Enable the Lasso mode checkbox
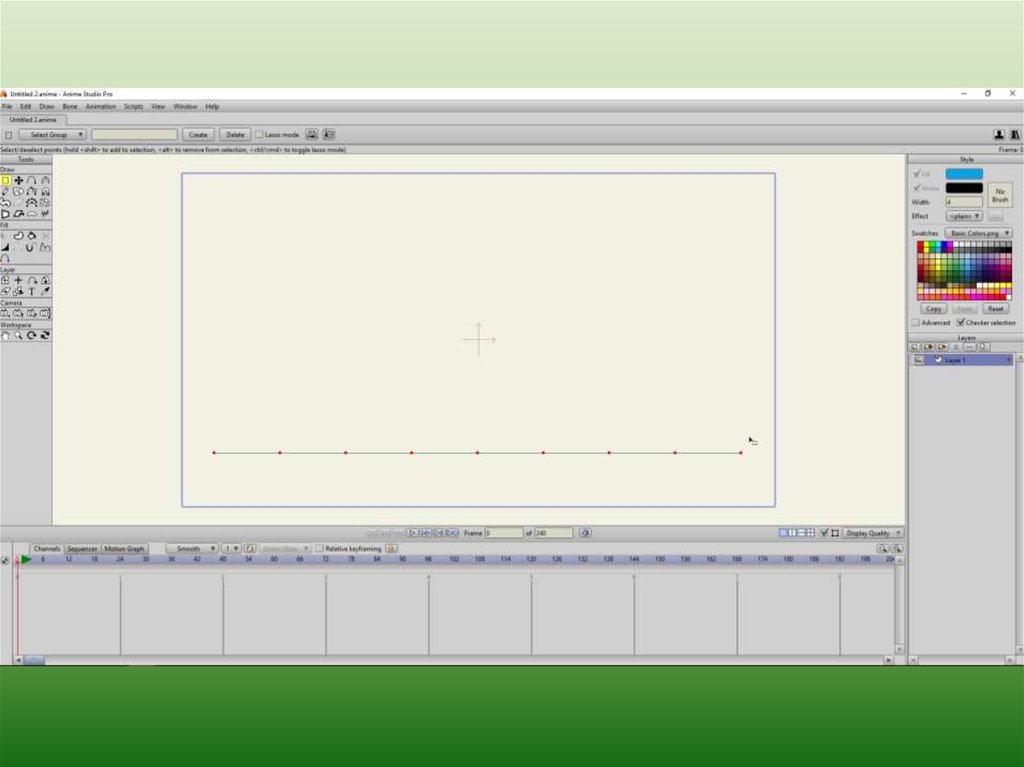Screen dimensions: 1024x767 pos(259,135)
